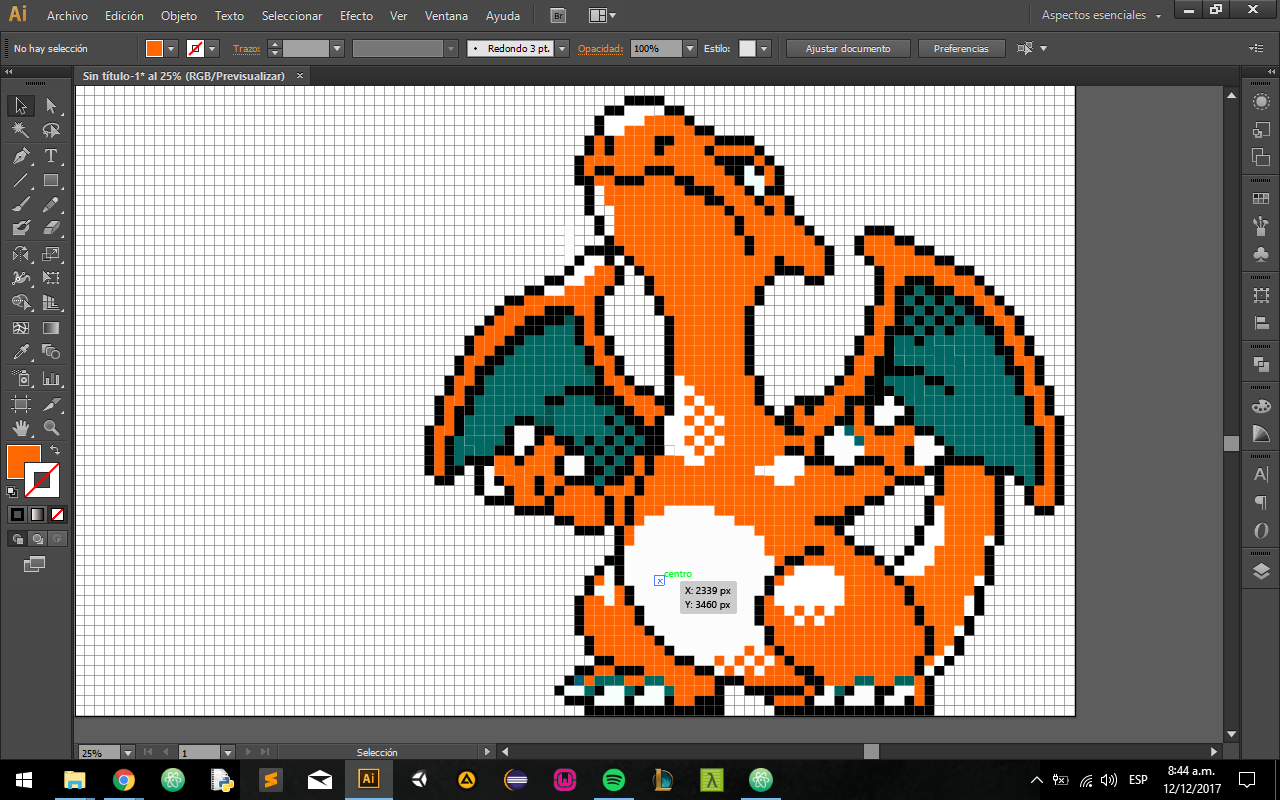1280x800 pixels.
Task: Select the Magic Wand tool
Action: pos(21,130)
